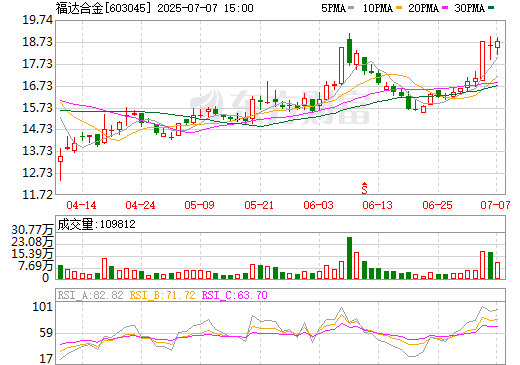The width and height of the screenshot is (520, 365).
Task: Click the RSI_C:63.70 indicator label
Action: 234,295
